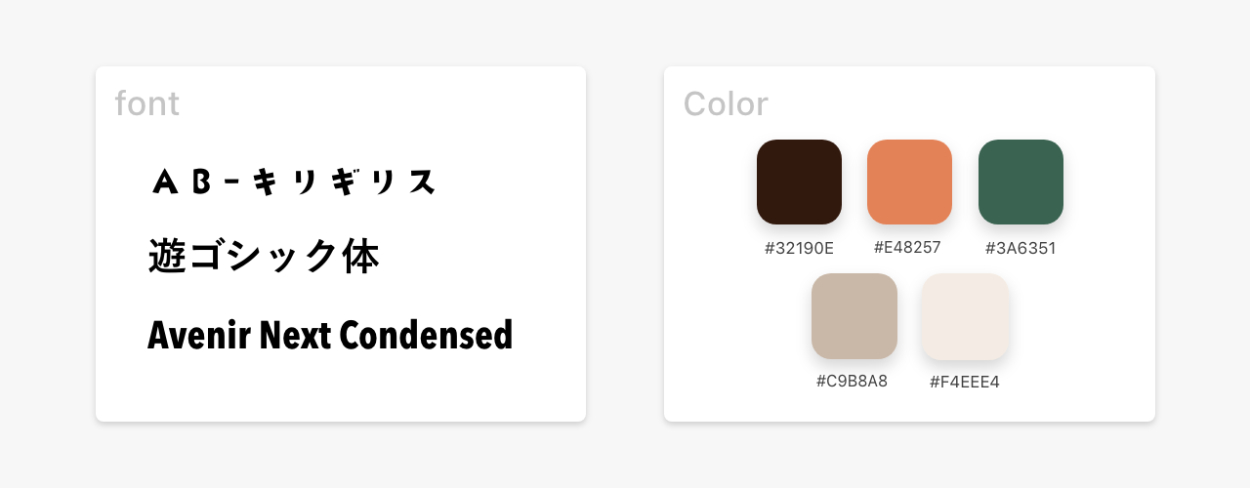Click the word "Condensed" in the font sample

[426, 336]
